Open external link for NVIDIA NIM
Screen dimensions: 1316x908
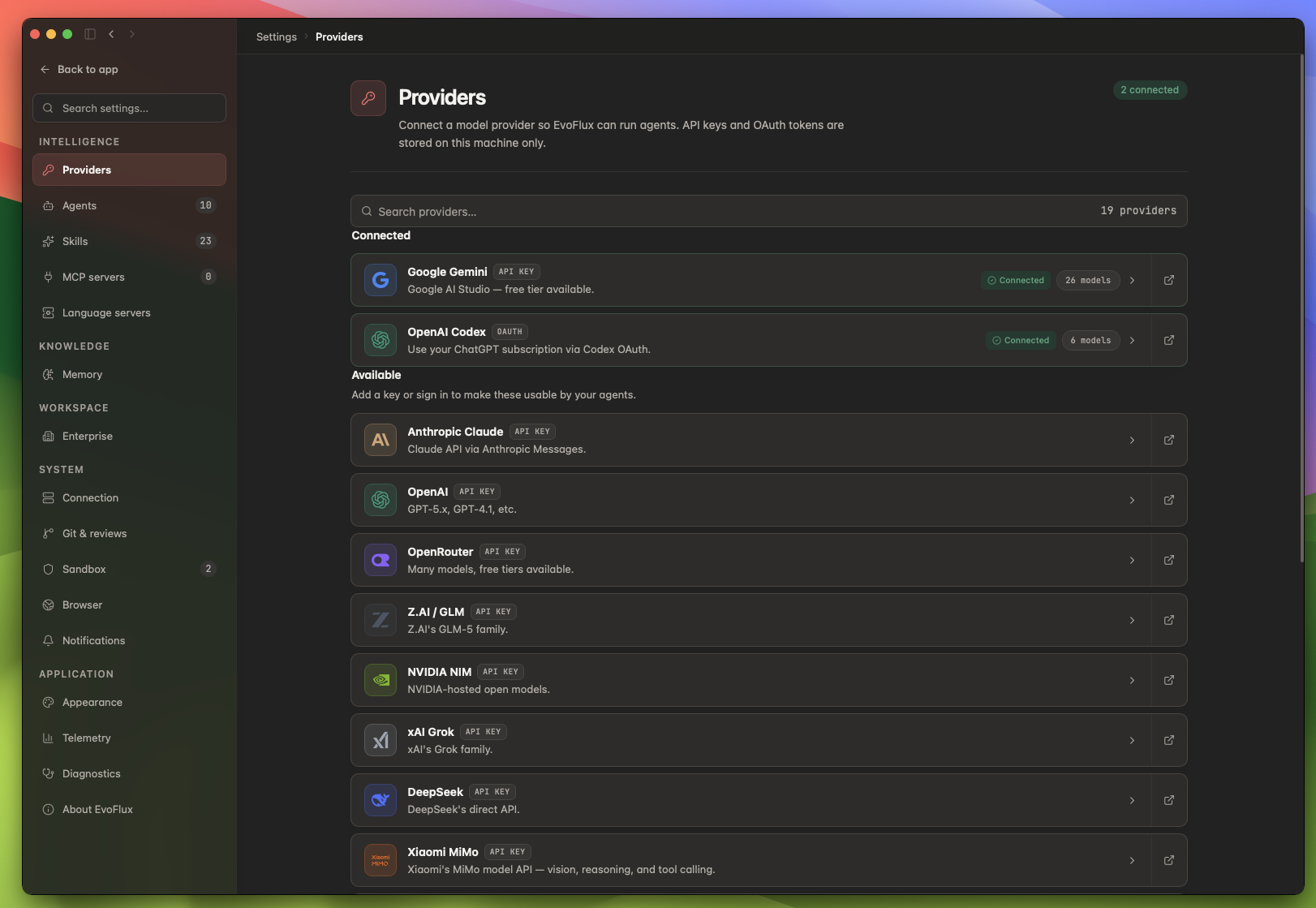point(1168,680)
